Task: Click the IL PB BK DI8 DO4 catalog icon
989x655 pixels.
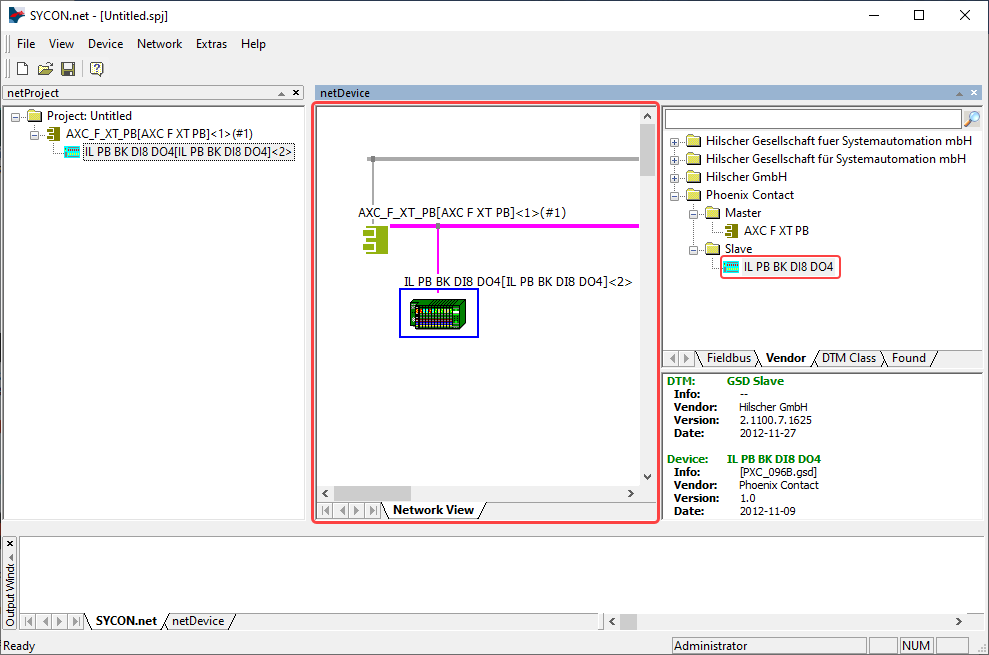Action: point(731,267)
